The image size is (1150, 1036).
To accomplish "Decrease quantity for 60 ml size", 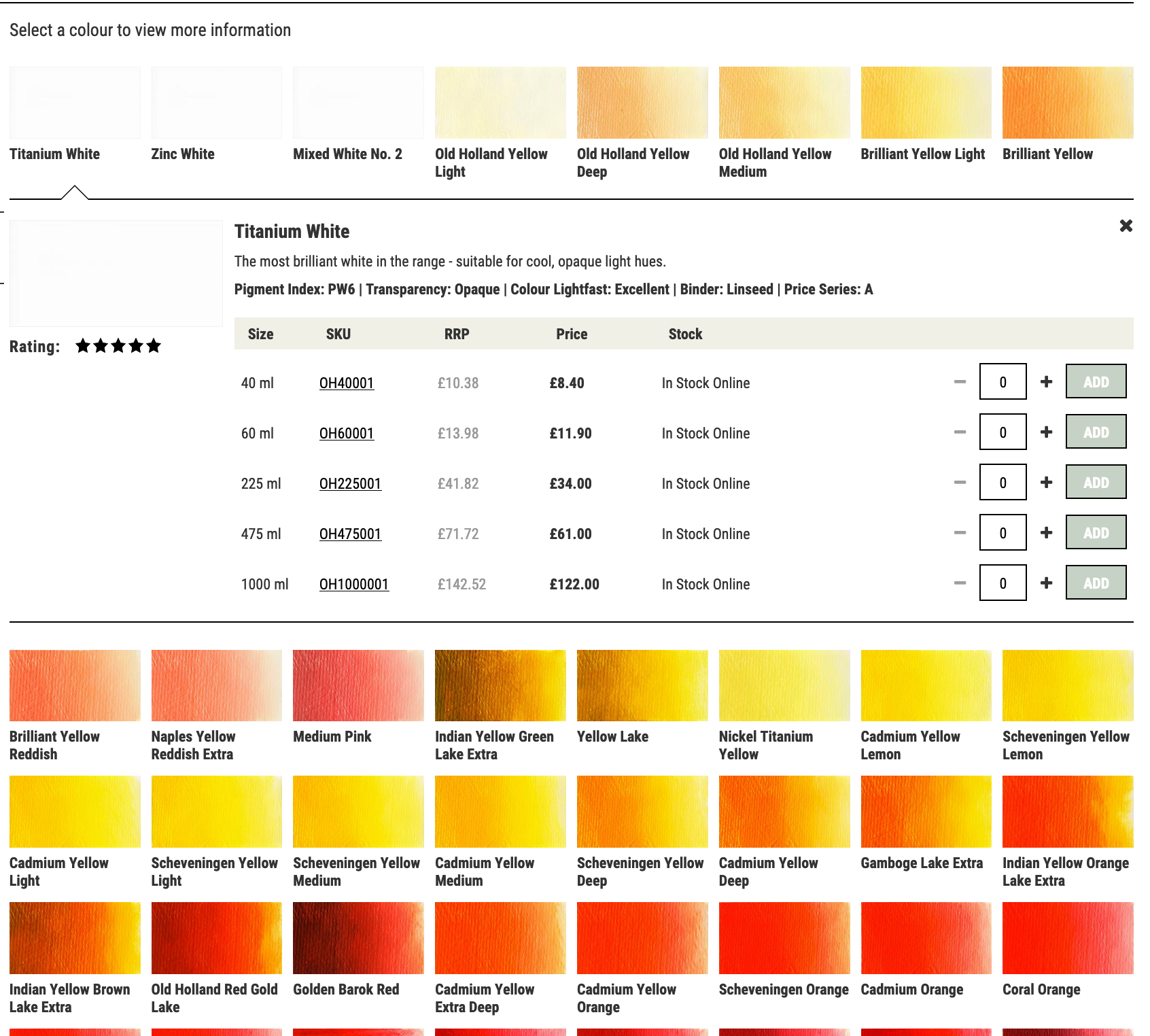I will point(960,432).
